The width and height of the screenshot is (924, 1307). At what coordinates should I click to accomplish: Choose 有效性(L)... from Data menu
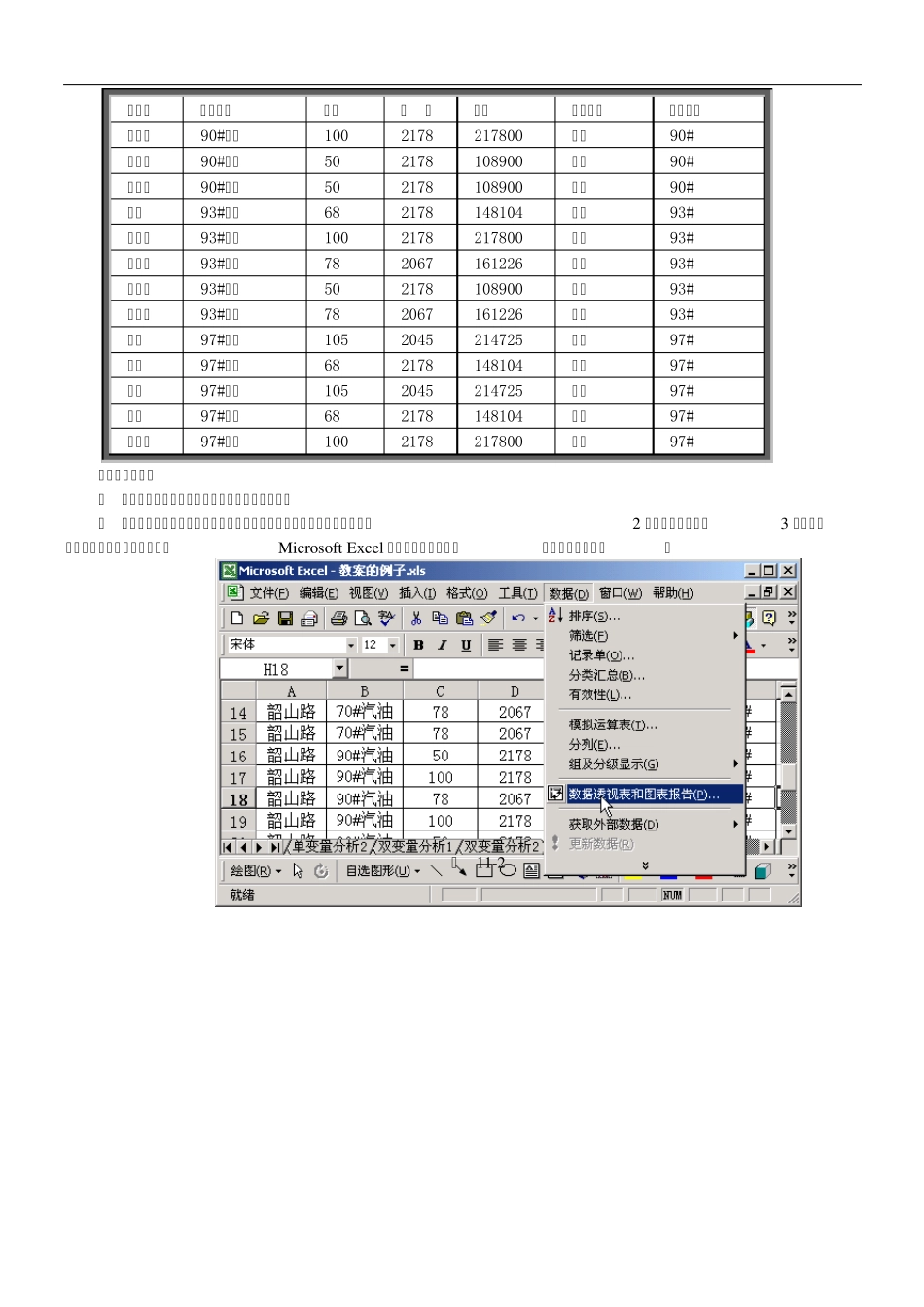[x=645, y=694]
